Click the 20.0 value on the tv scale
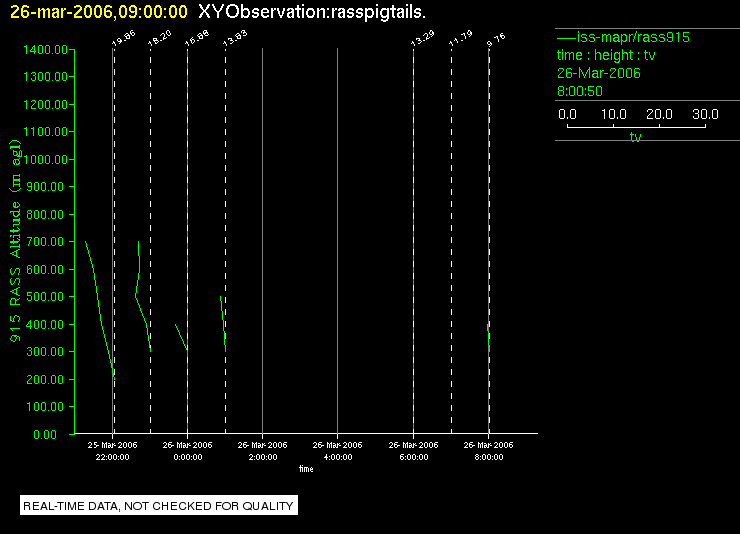740x534 pixels. [x=659, y=114]
